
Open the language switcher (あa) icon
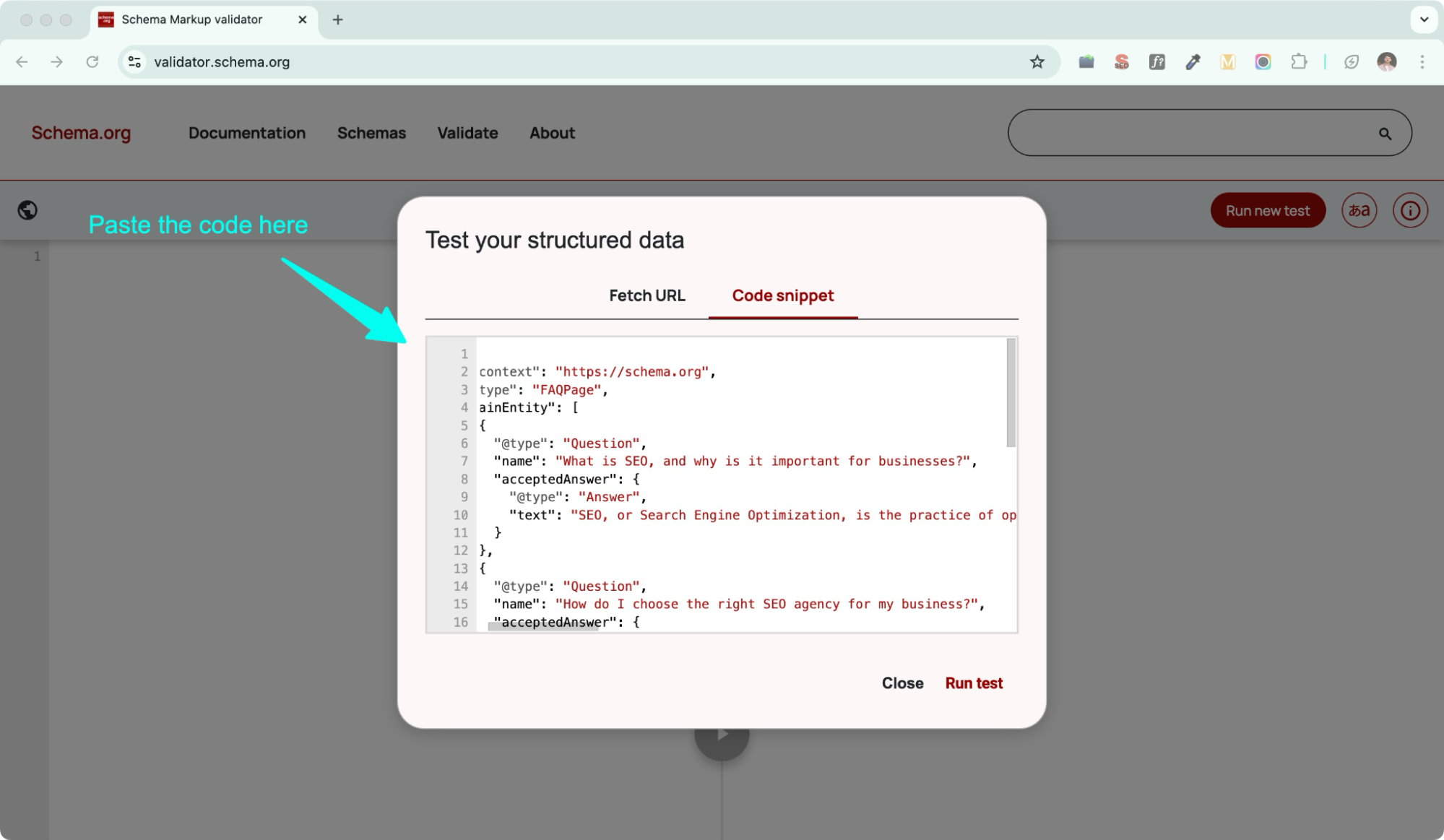1359,210
